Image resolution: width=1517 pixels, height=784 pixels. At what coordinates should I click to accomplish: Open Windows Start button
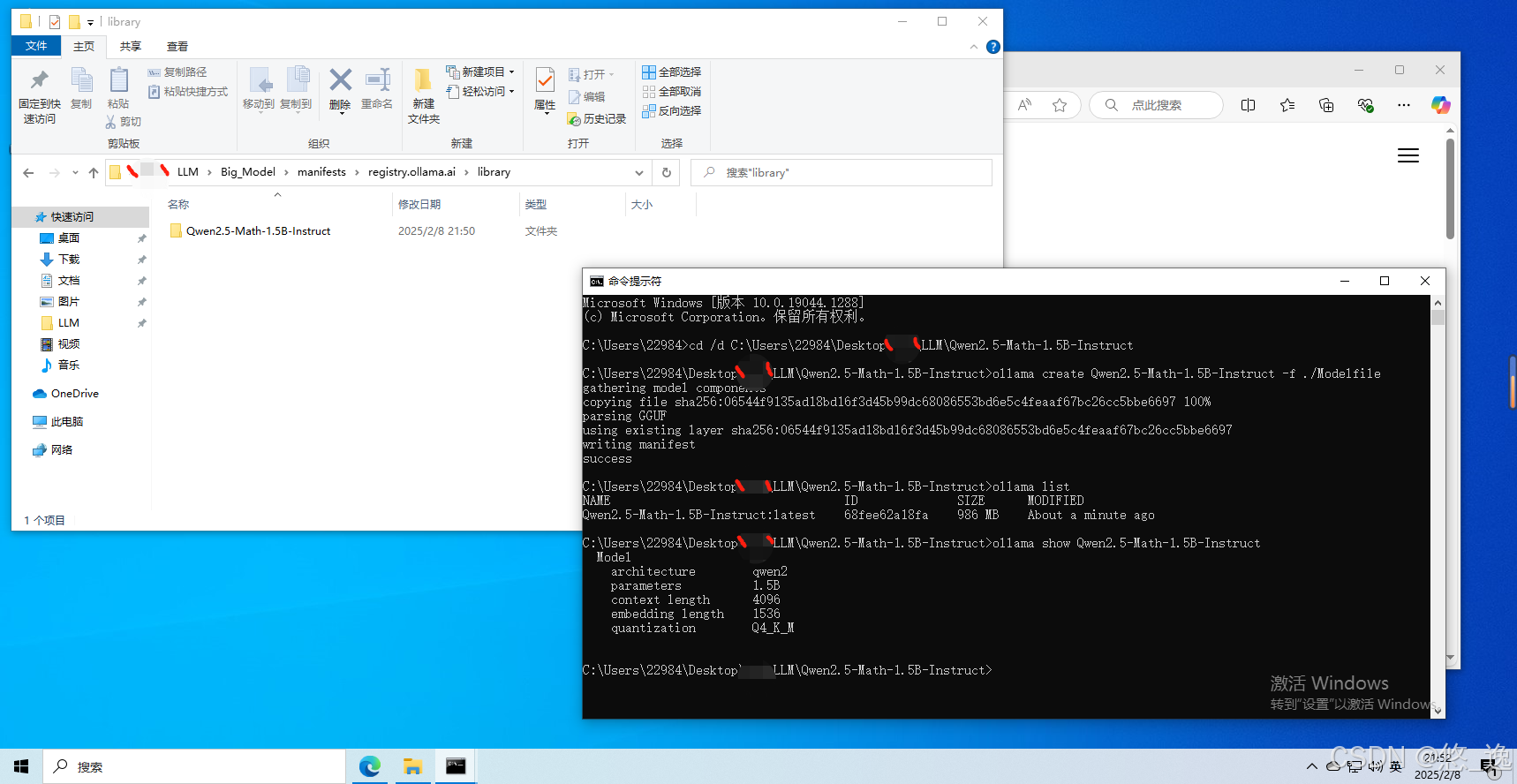pos(21,766)
